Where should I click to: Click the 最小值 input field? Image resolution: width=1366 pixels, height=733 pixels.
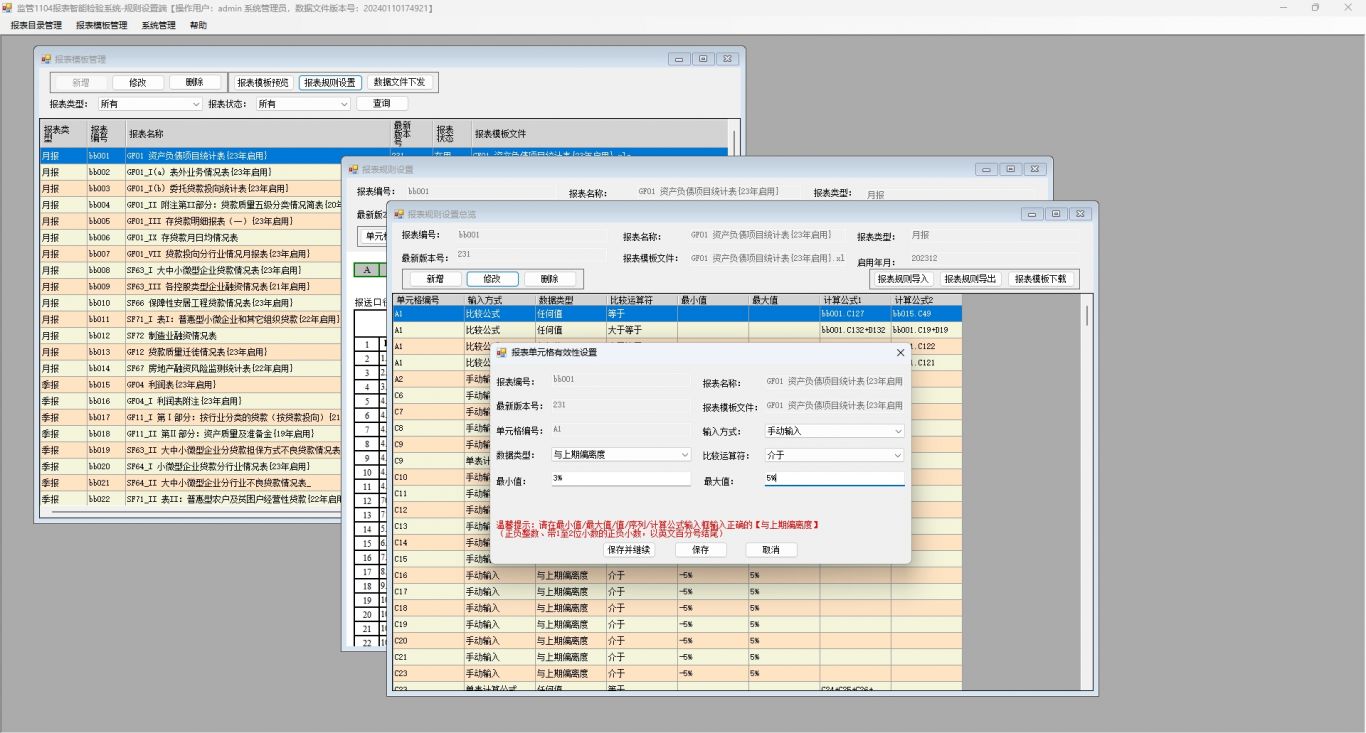point(621,479)
